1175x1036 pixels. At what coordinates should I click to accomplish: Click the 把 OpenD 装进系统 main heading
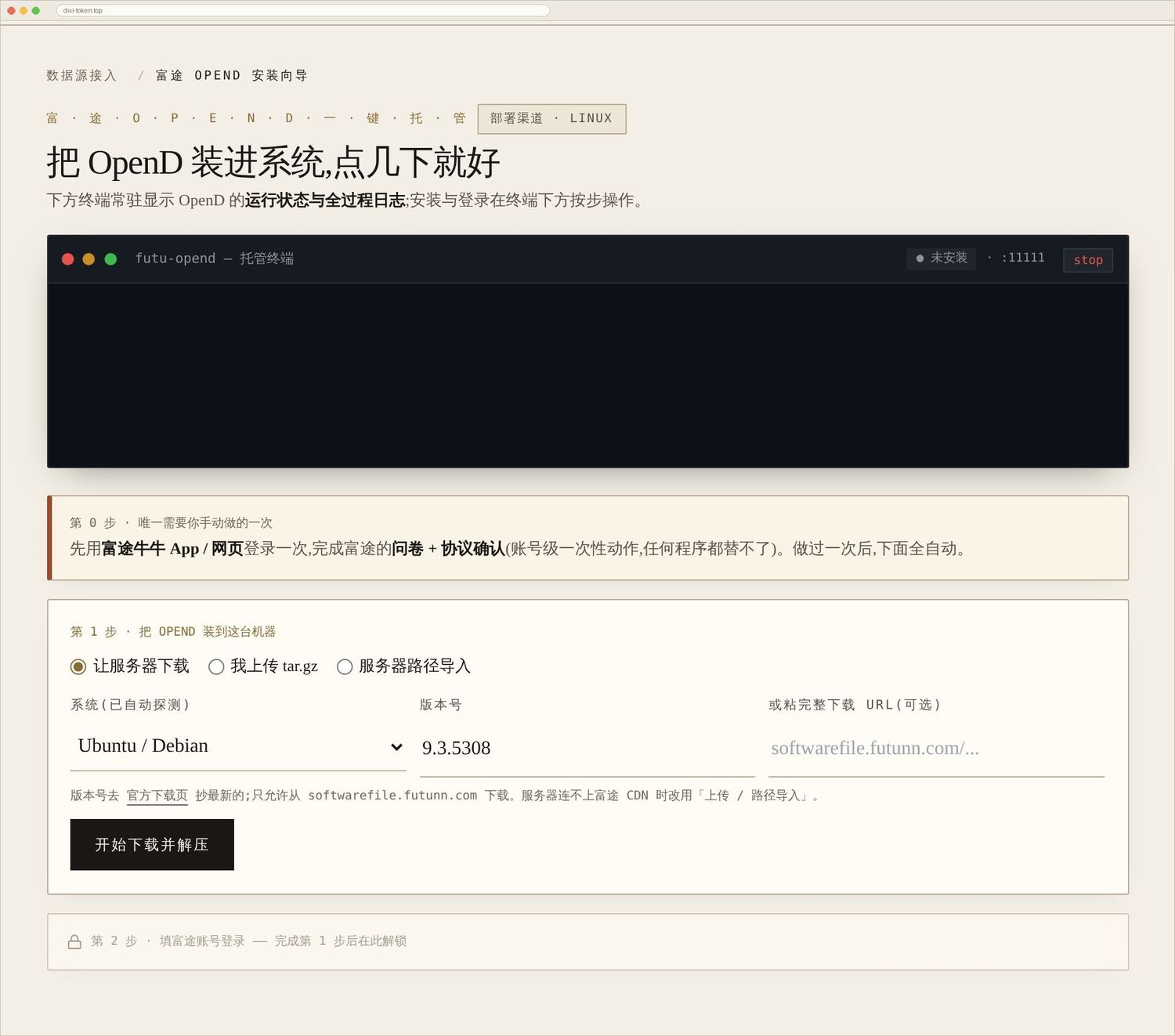click(273, 162)
